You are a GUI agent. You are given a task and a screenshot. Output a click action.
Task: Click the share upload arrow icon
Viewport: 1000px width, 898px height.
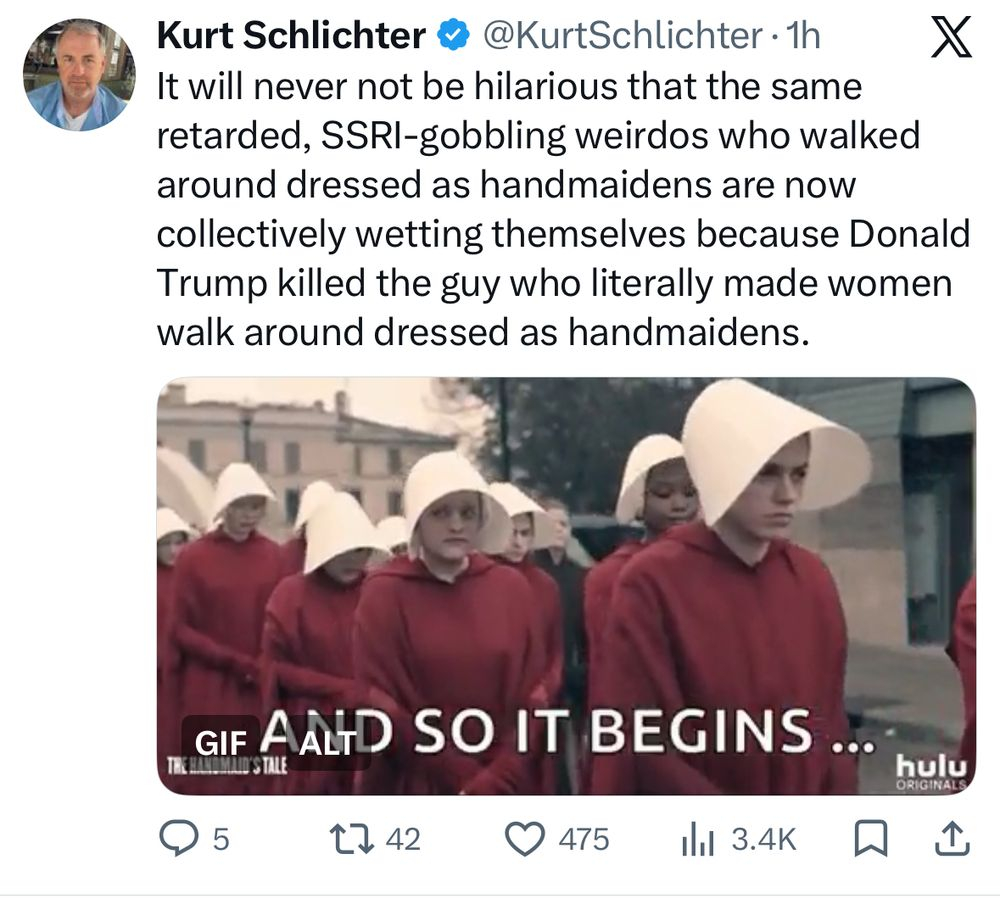[952, 839]
